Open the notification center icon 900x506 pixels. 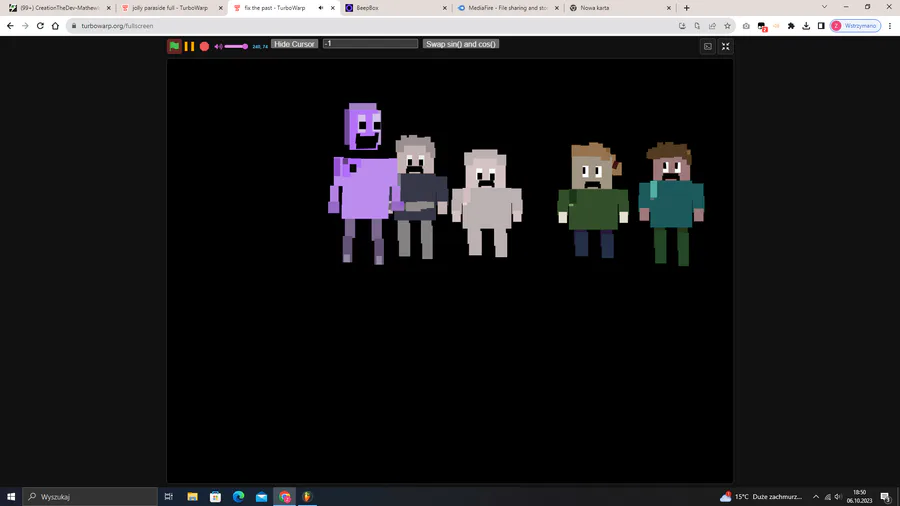point(886,497)
